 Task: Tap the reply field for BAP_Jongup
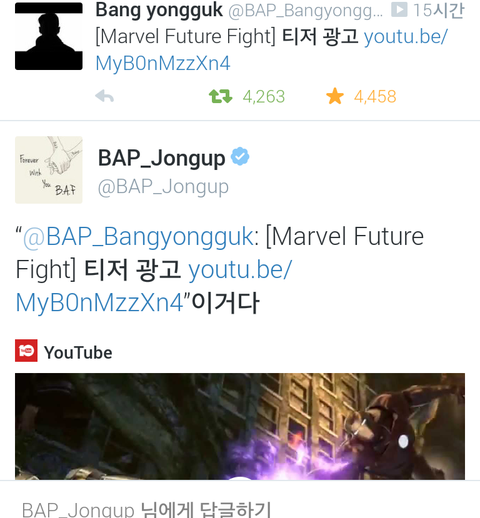(240, 500)
